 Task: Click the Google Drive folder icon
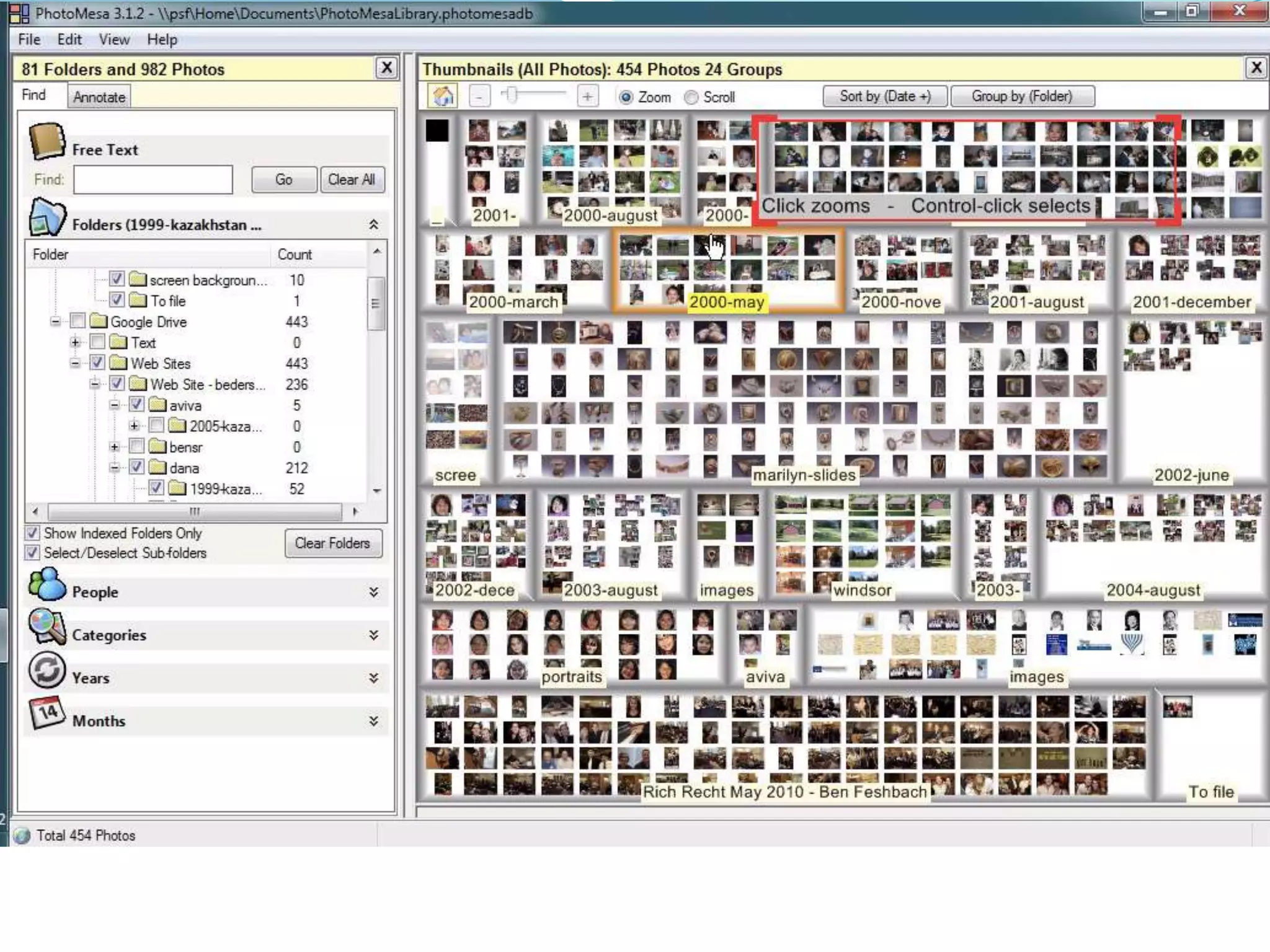99,321
